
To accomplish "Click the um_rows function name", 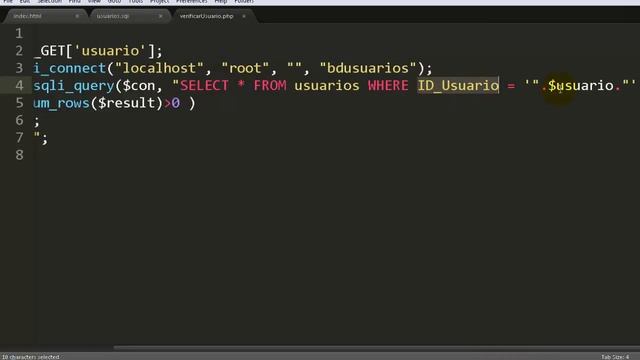I will (x=62, y=103).
